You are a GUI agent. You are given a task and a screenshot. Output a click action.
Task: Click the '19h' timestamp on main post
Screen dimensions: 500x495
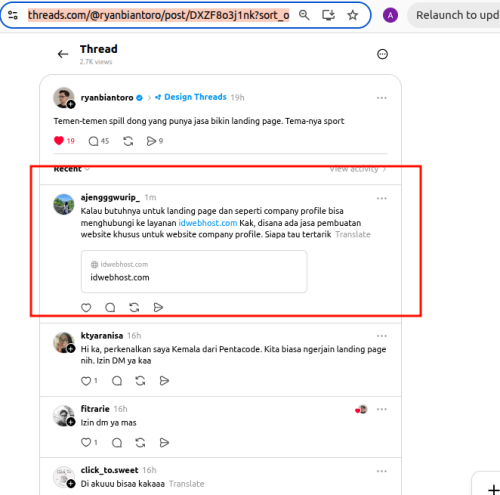click(238, 98)
